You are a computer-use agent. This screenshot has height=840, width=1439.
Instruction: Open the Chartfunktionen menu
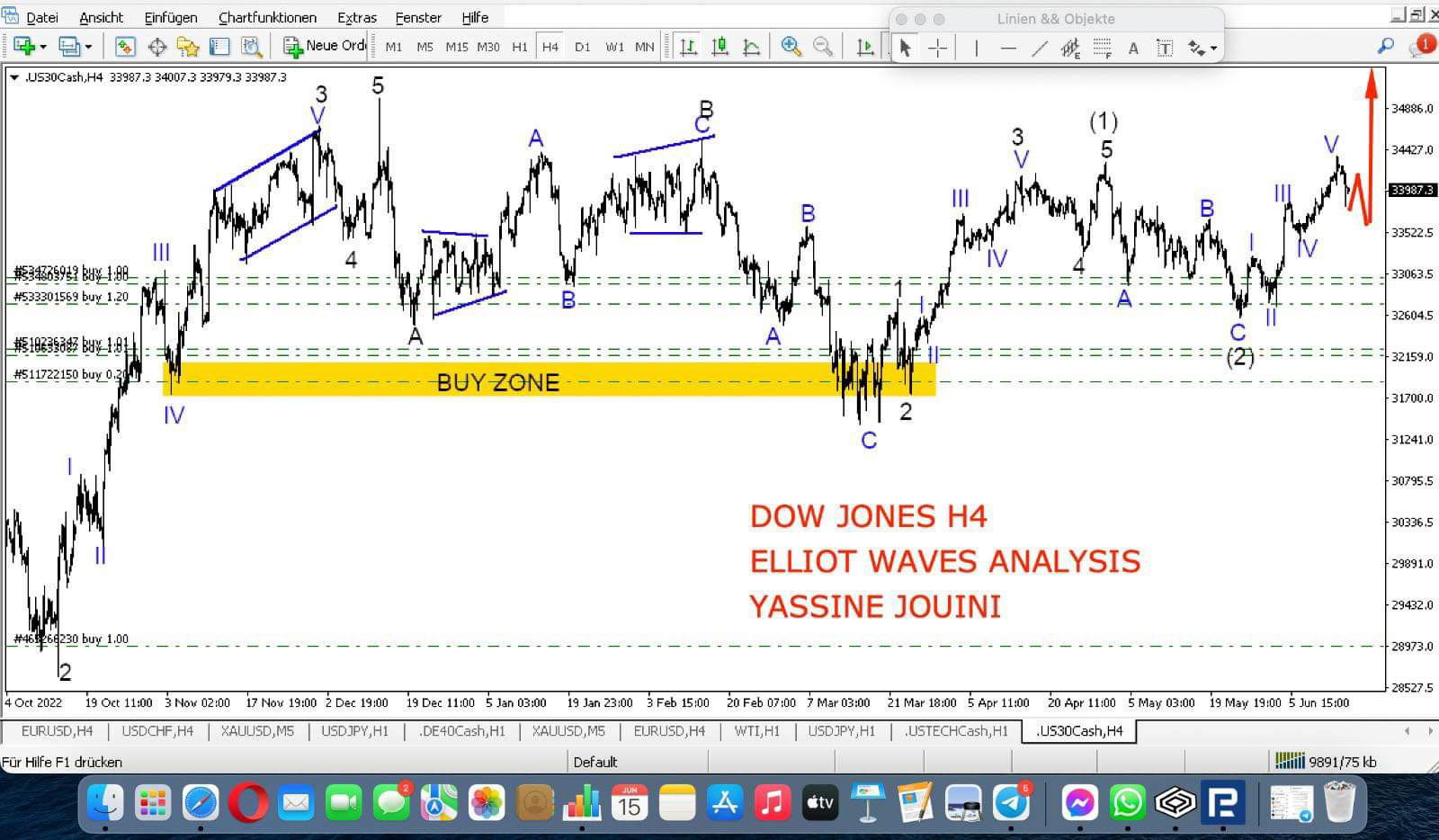coord(267,17)
